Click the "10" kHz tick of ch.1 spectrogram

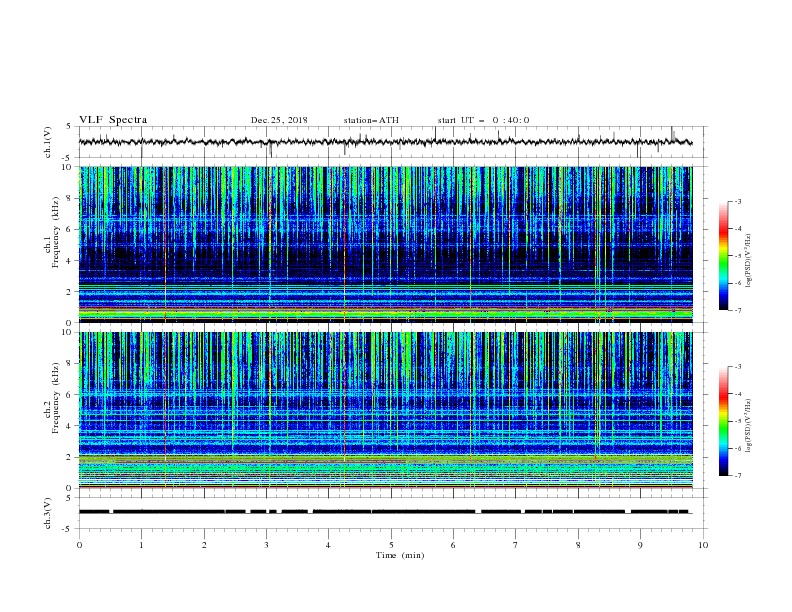pos(67,167)
